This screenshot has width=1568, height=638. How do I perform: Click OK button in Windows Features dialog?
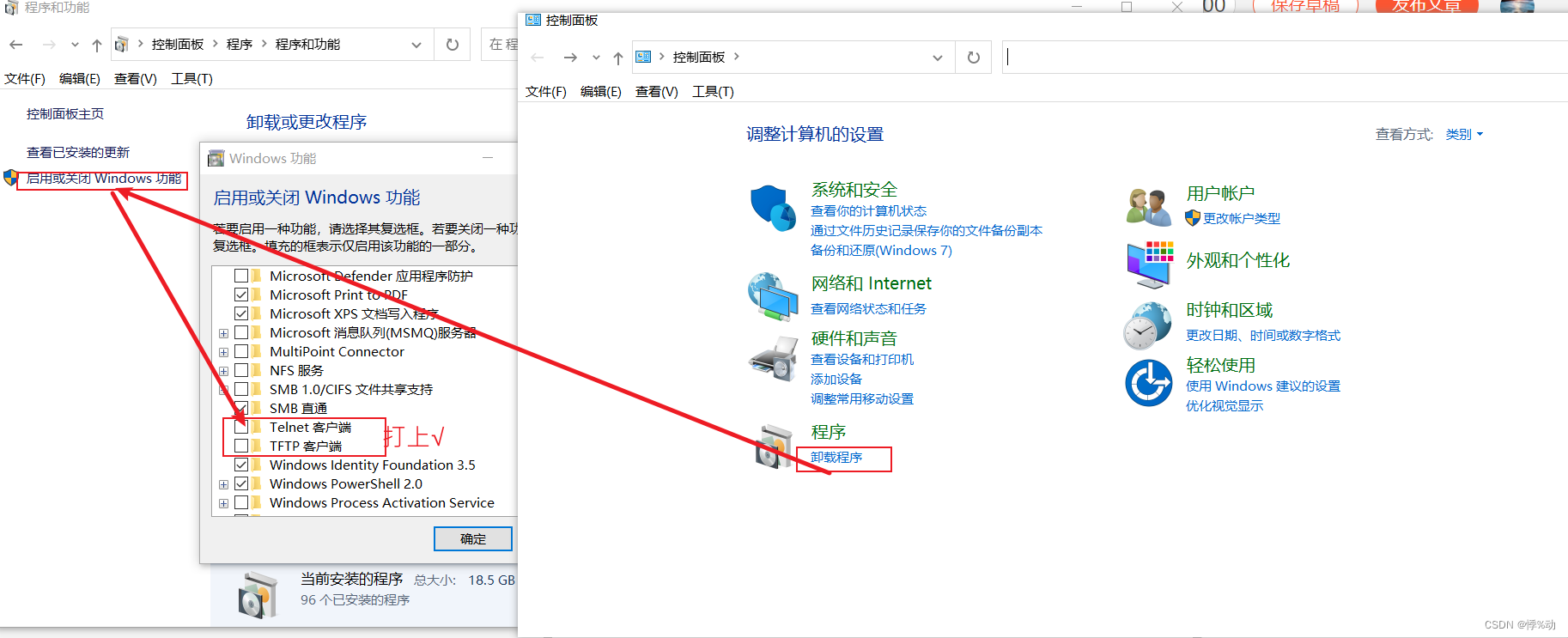tap(473, 538)
